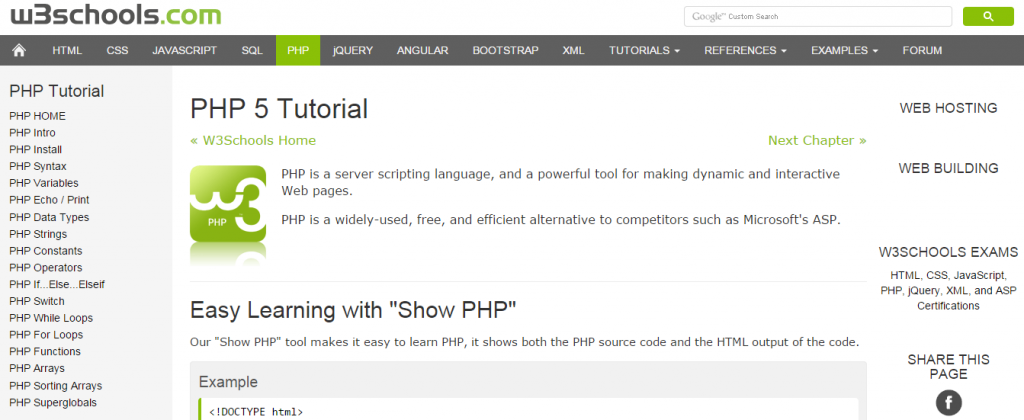Go to the HTML tab in navbar
1024x420 pixels.
tap(67, 50)
